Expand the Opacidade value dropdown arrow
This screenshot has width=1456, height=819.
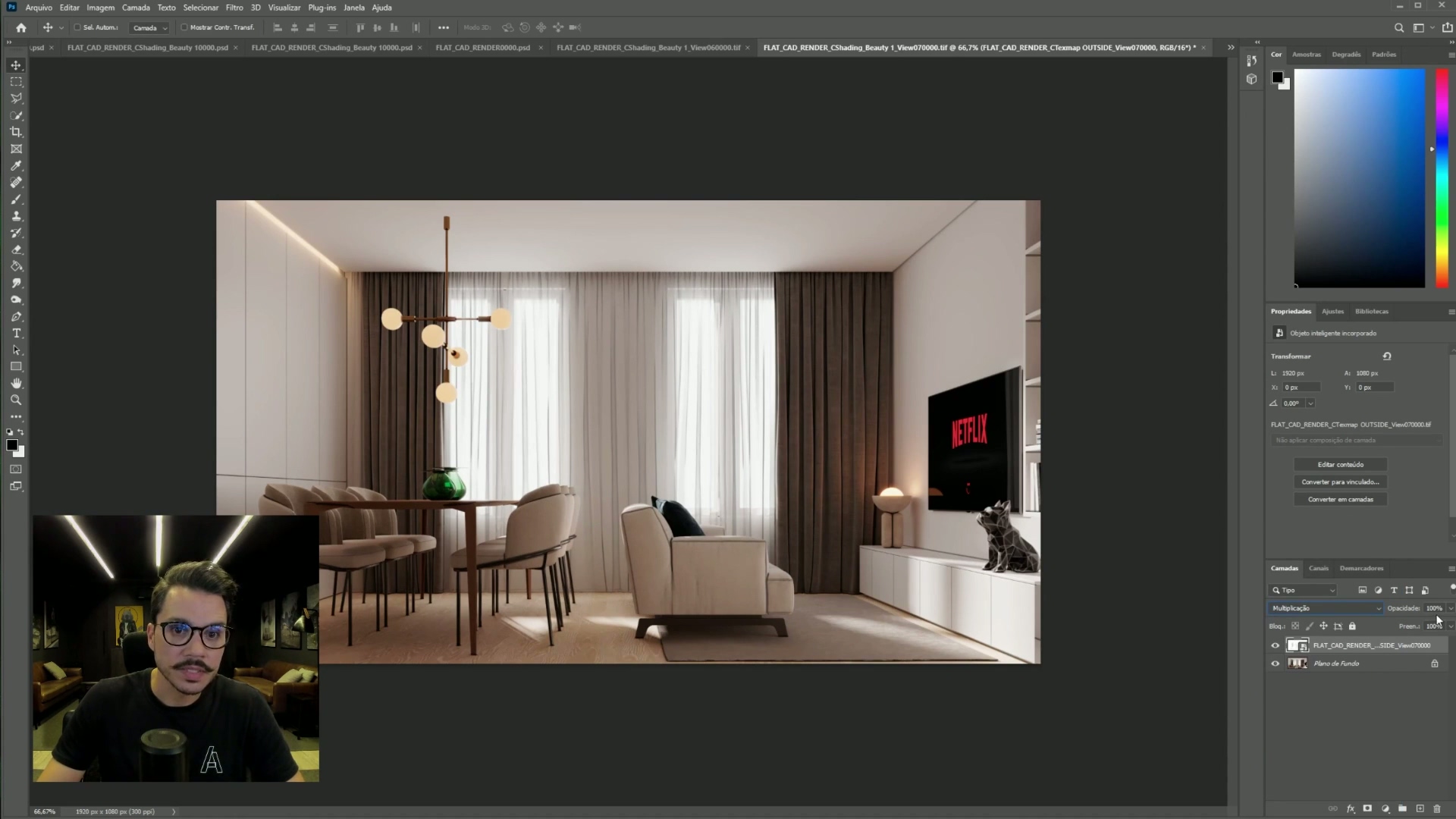pos(1451,608)
